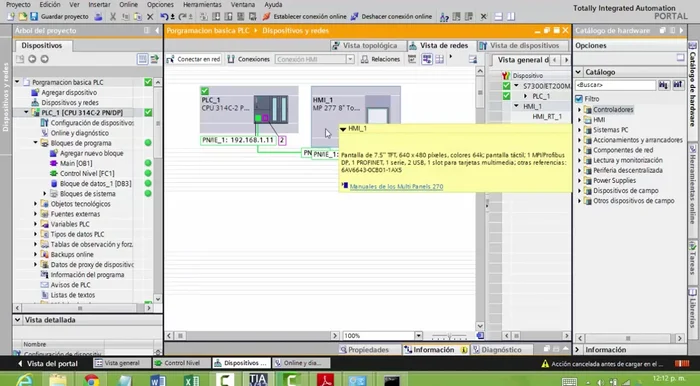Click Establecer conexión online

[x=304, y=17]
